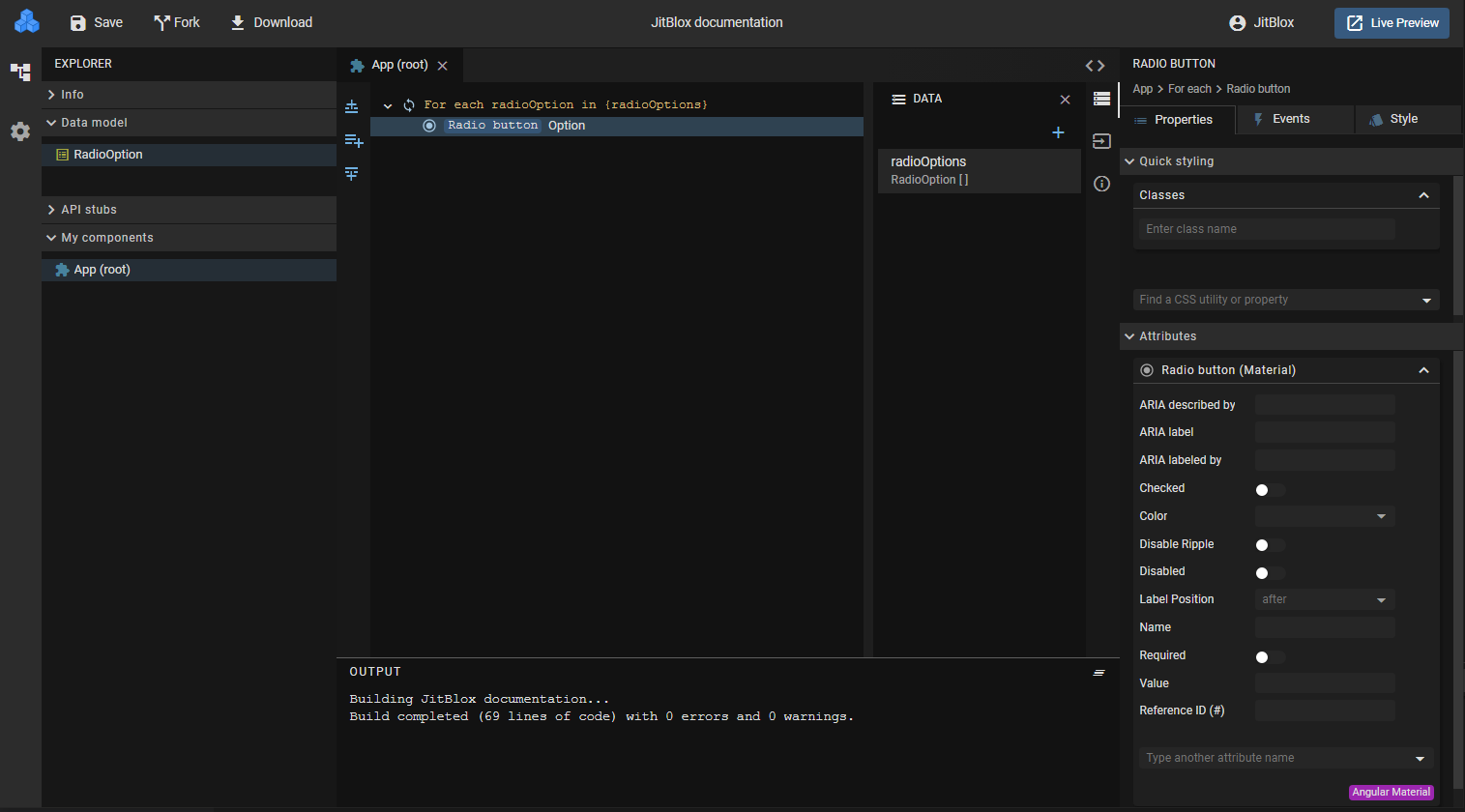
Task: Switch to the Properties tab
Action: 1178,120
